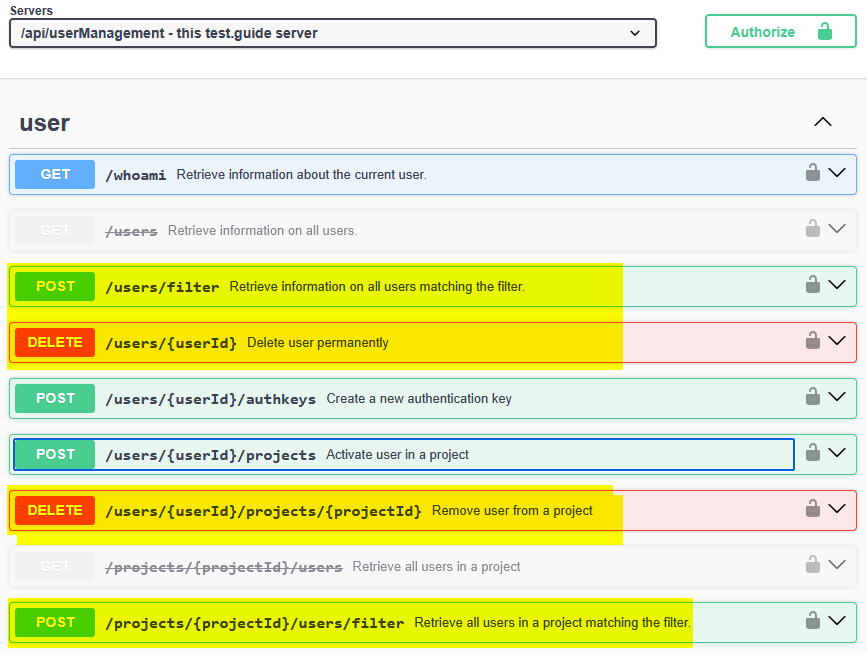Screen dimensions: 867x653
Task: Click 'Retrieve information about the current user.' text
Action: 301,175
